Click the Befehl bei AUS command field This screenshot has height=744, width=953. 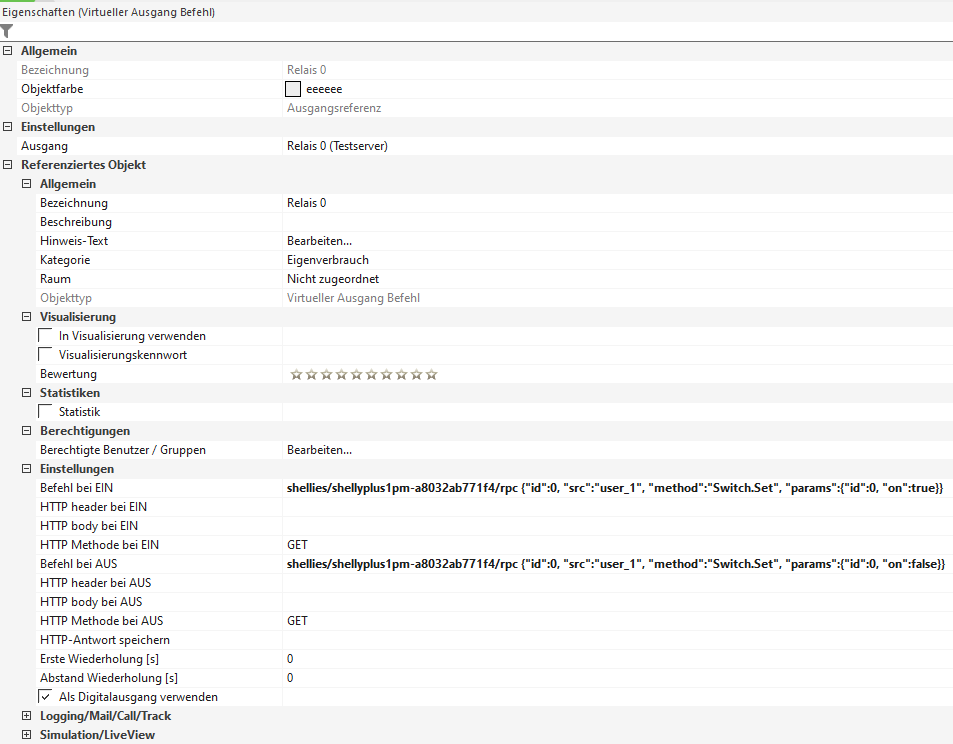[x=615, y=564]
